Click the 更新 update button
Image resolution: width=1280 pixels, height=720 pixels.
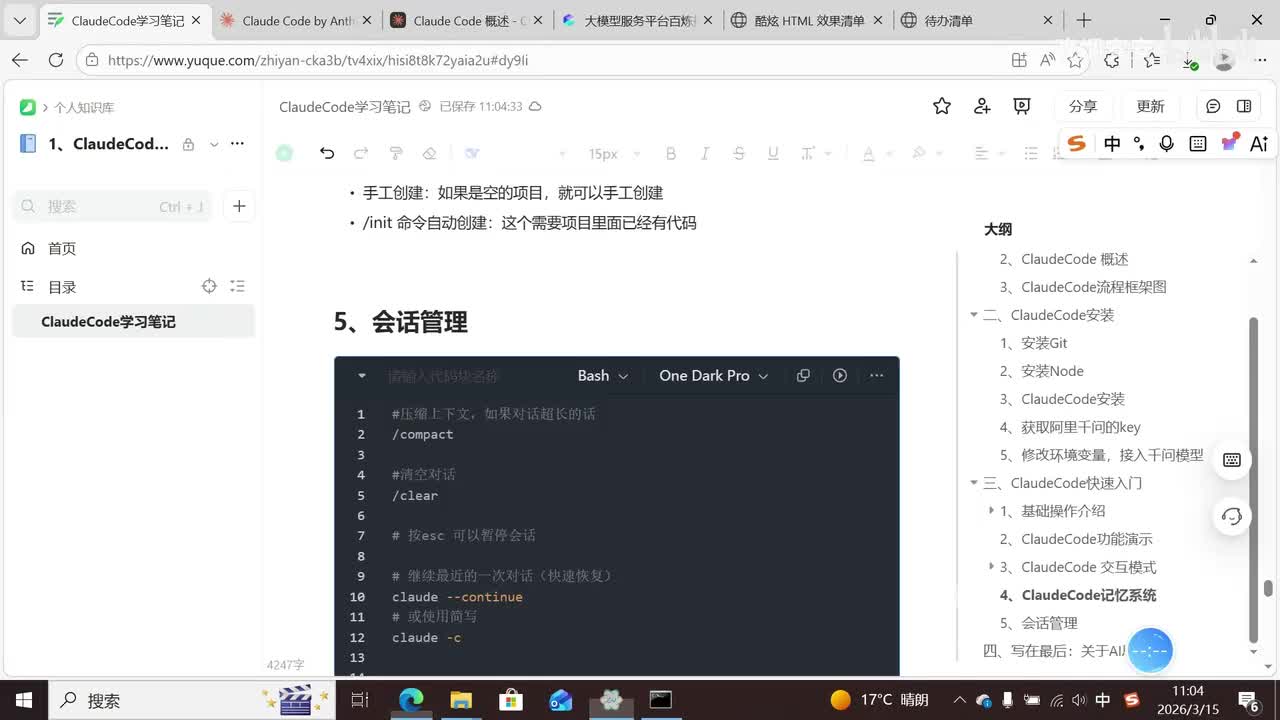[x=1151, y=106]
